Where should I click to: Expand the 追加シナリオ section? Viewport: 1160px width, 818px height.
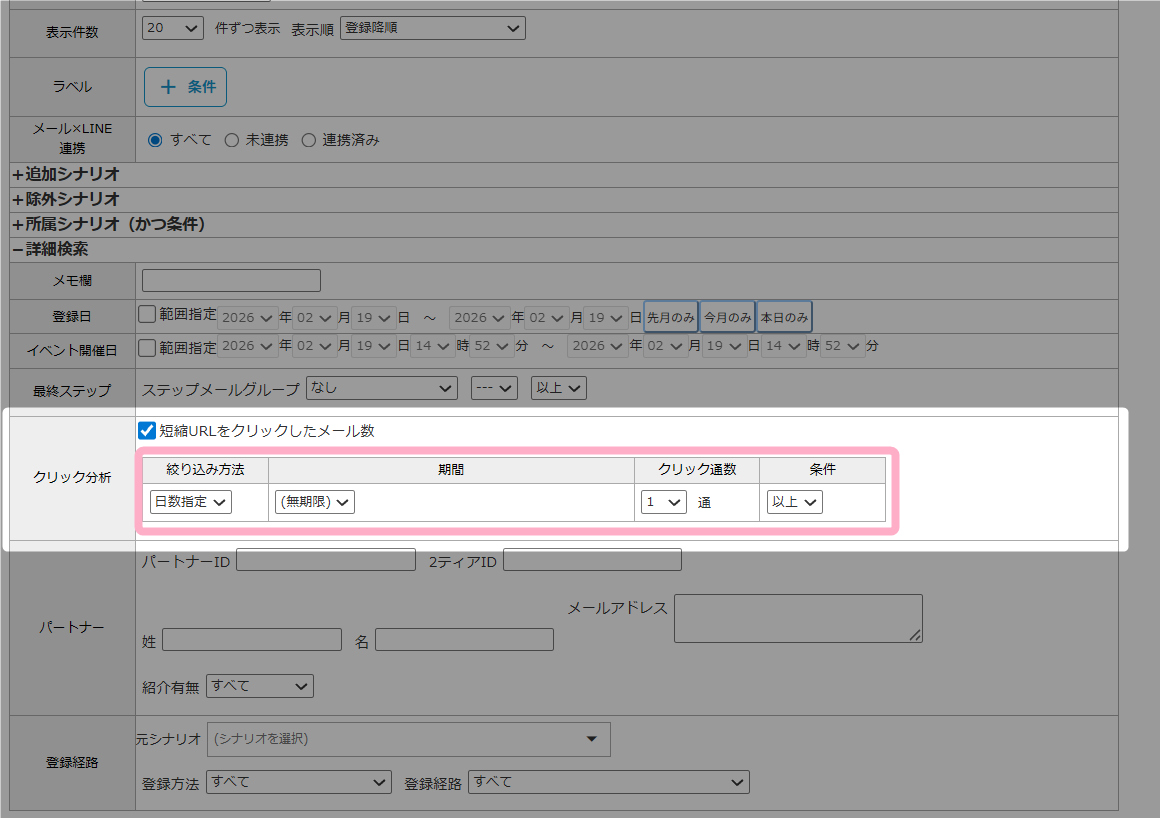click(66, 174)
